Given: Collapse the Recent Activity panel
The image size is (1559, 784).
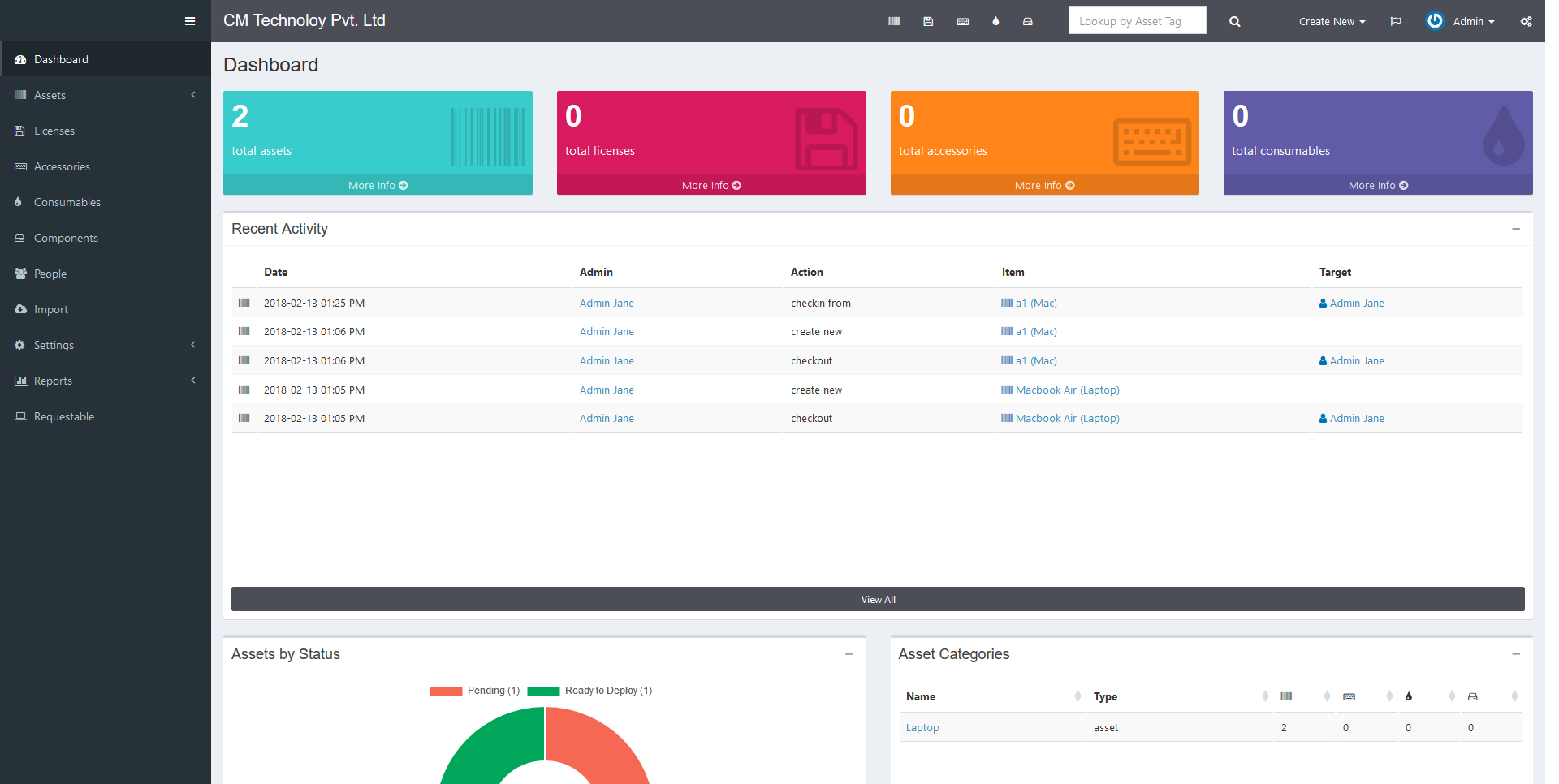Looking at the screenshot, I should coord(1516,229).
